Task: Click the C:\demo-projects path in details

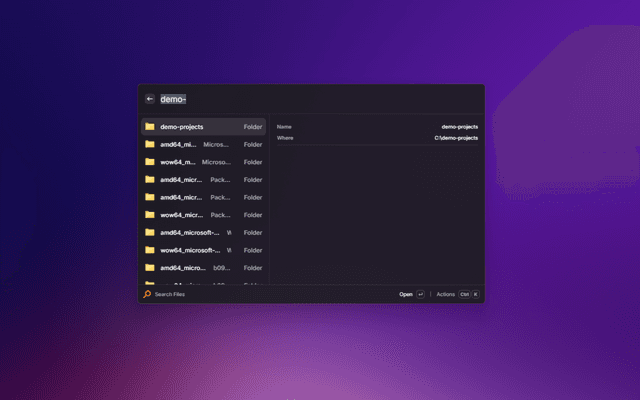Action: pos(456,138)
